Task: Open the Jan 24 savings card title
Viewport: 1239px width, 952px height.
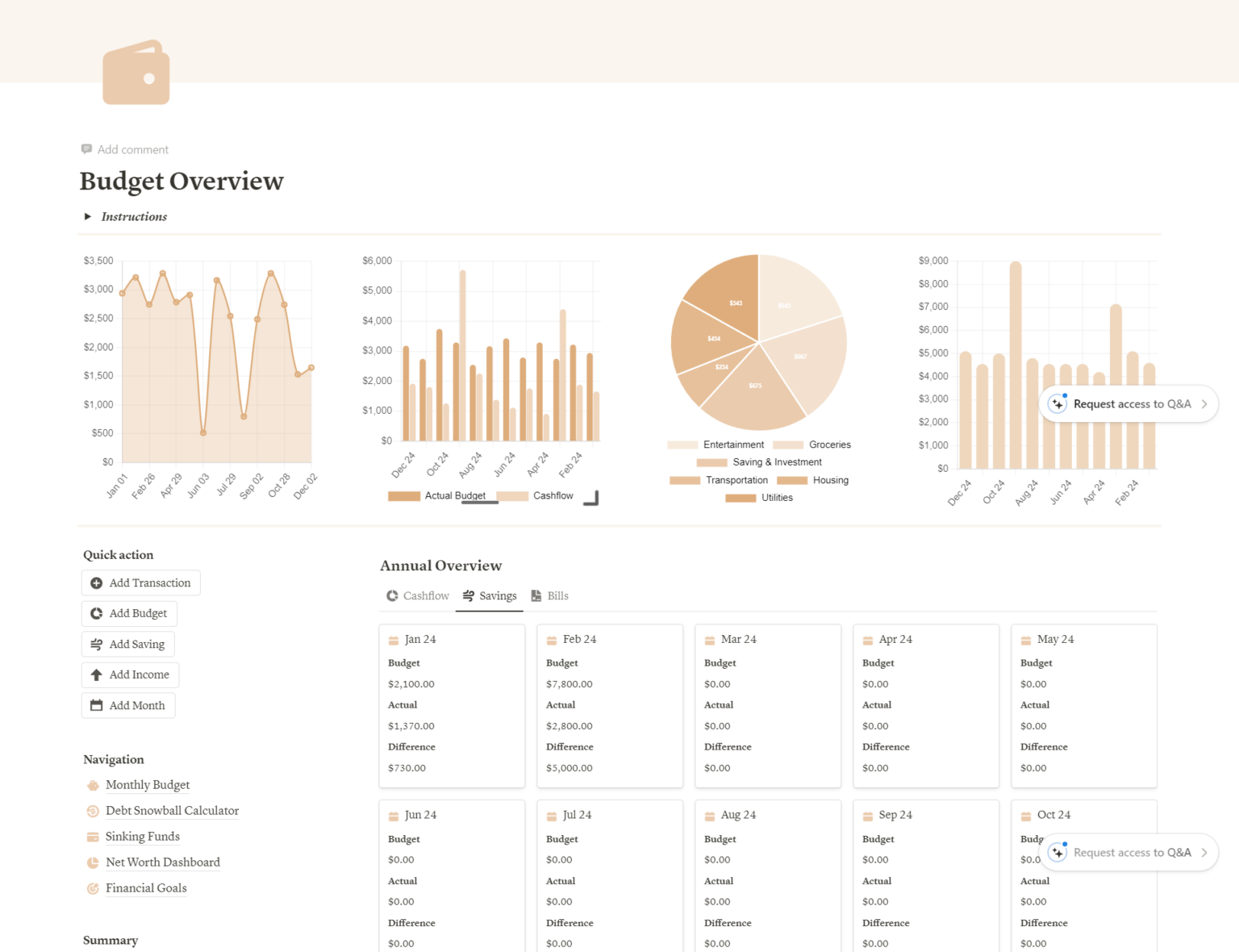Action: 420,640
